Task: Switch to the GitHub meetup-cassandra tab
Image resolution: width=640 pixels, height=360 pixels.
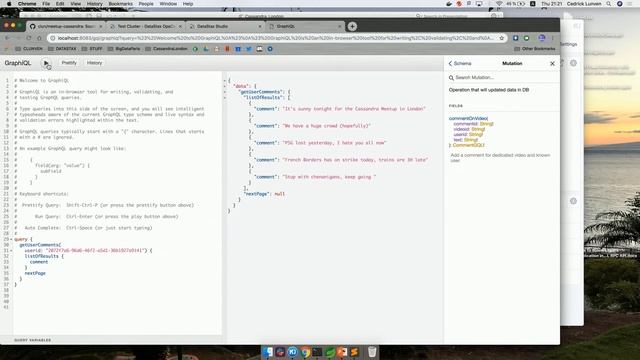Action: [x=65, y=26]
